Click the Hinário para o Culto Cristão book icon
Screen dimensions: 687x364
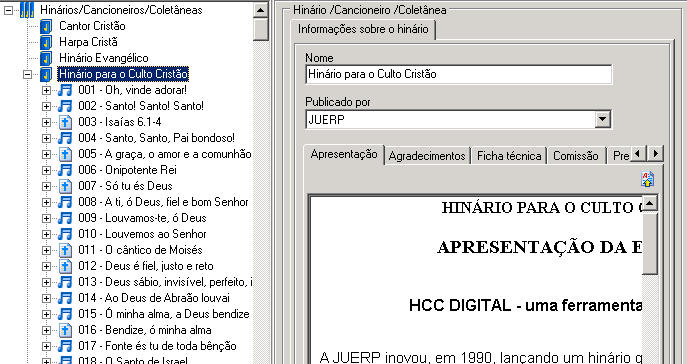coord(46,74)
